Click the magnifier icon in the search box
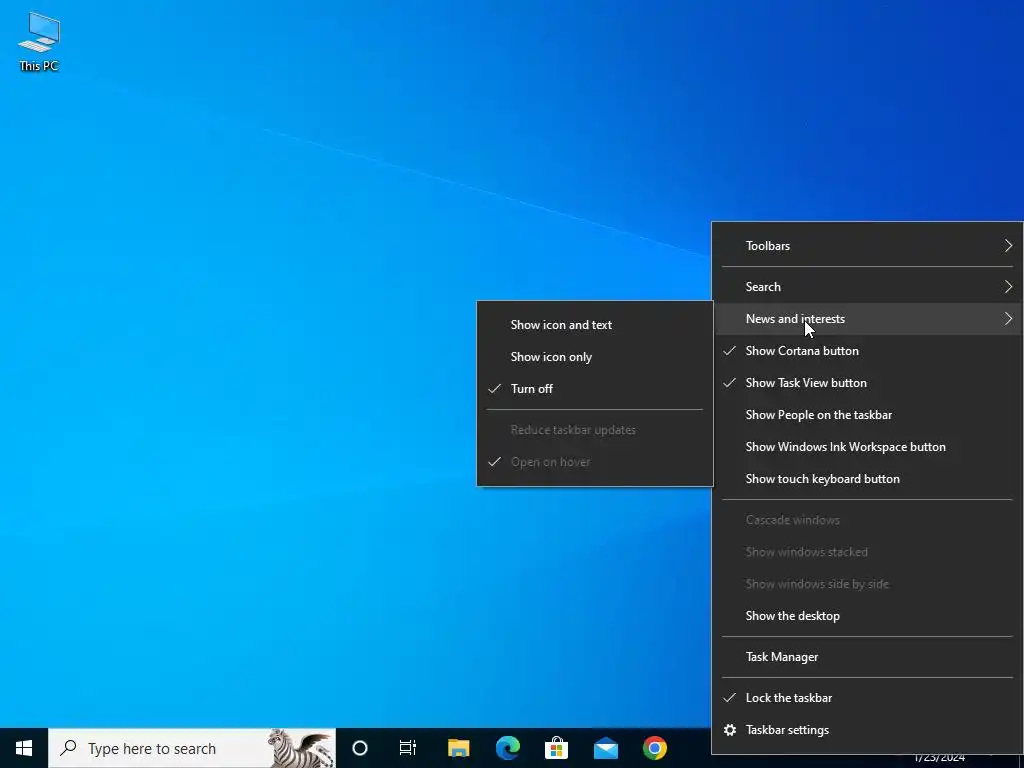 [68, 748]
